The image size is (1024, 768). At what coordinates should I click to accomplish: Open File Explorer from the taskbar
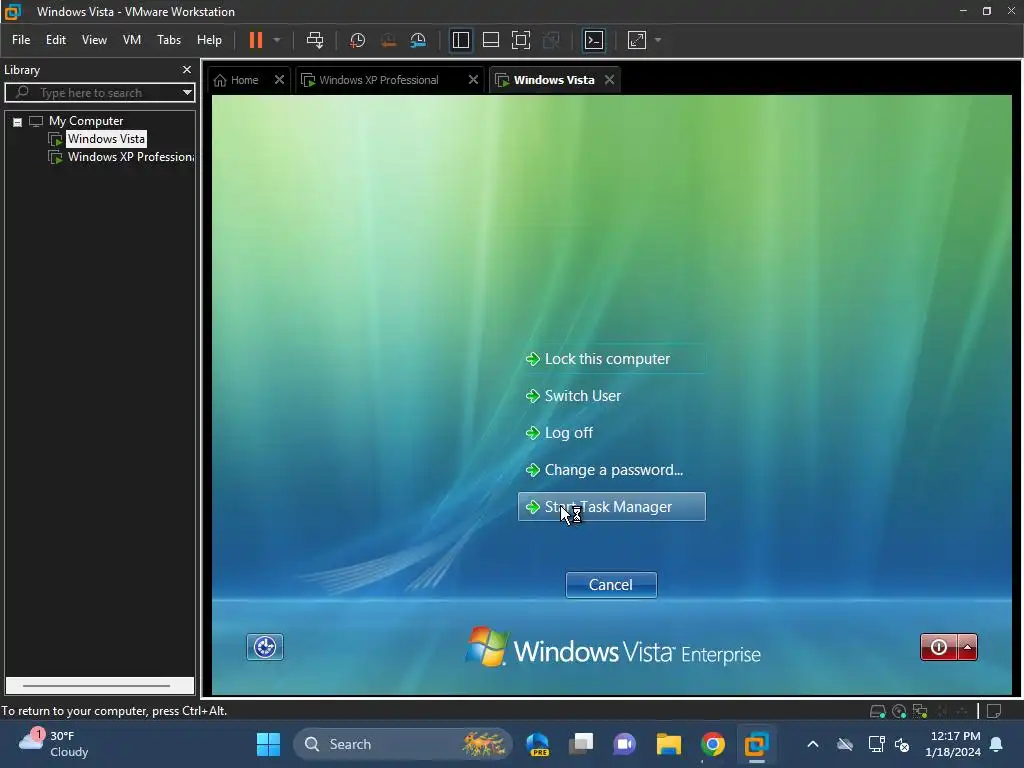click(x=669, y=744)
